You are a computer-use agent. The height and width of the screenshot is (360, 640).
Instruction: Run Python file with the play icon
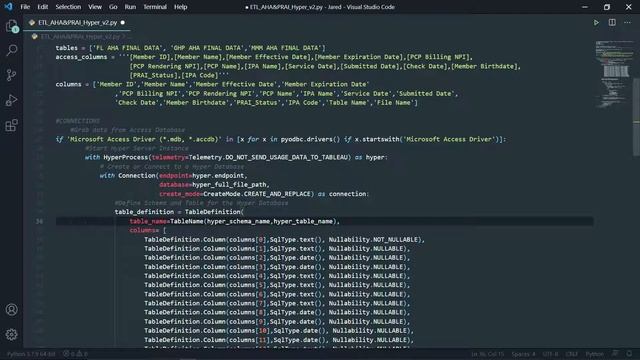(x=596, y=22)
